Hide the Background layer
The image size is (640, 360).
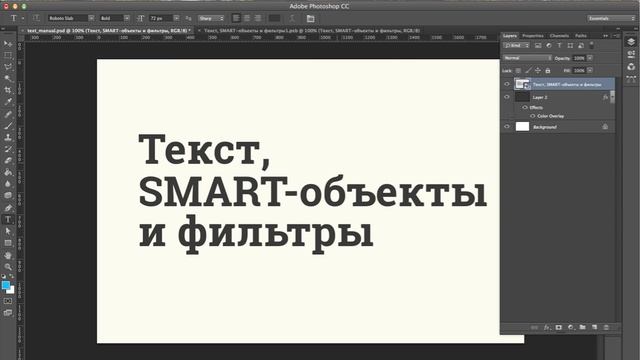(x=507, y=127)
